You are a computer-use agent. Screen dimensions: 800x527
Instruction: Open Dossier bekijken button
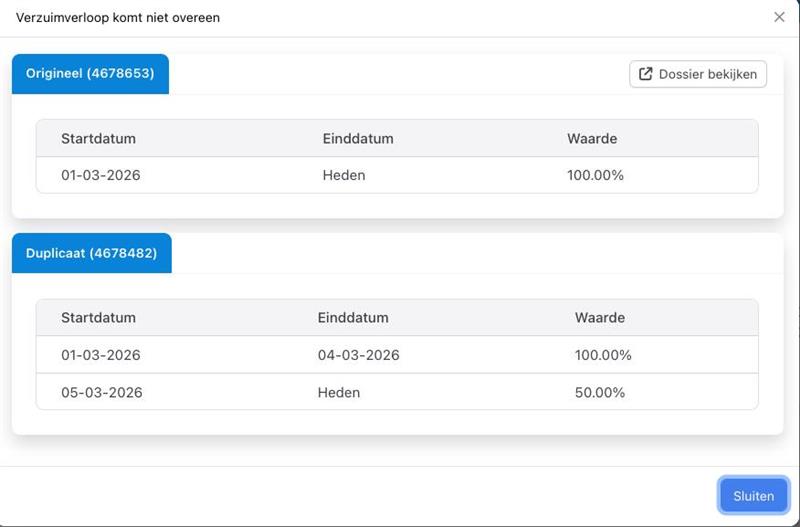pos(698,74)
